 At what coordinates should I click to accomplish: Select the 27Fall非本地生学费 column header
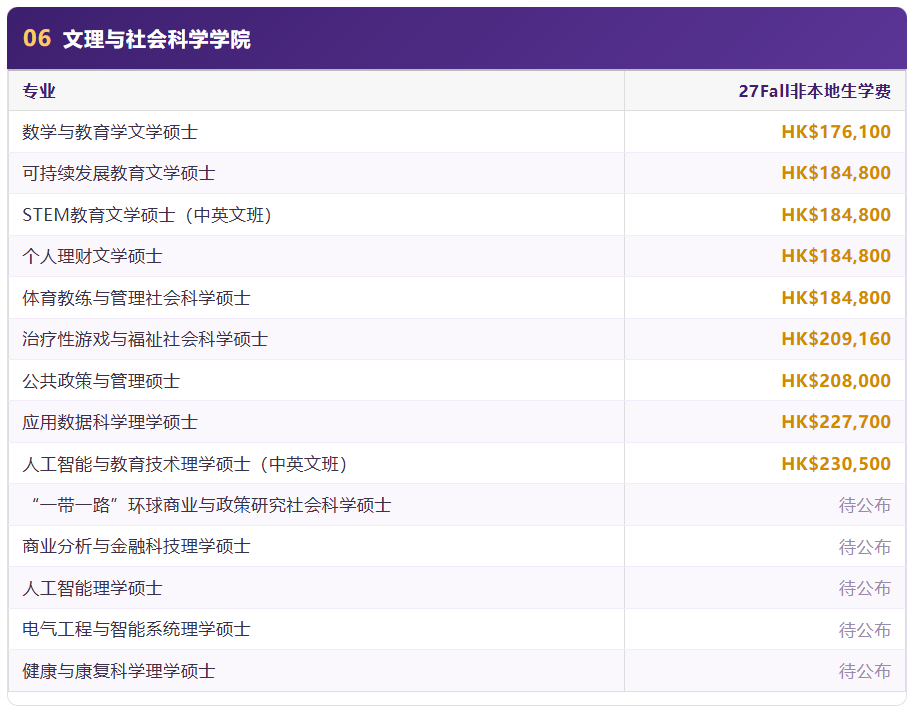pos(814,91)
